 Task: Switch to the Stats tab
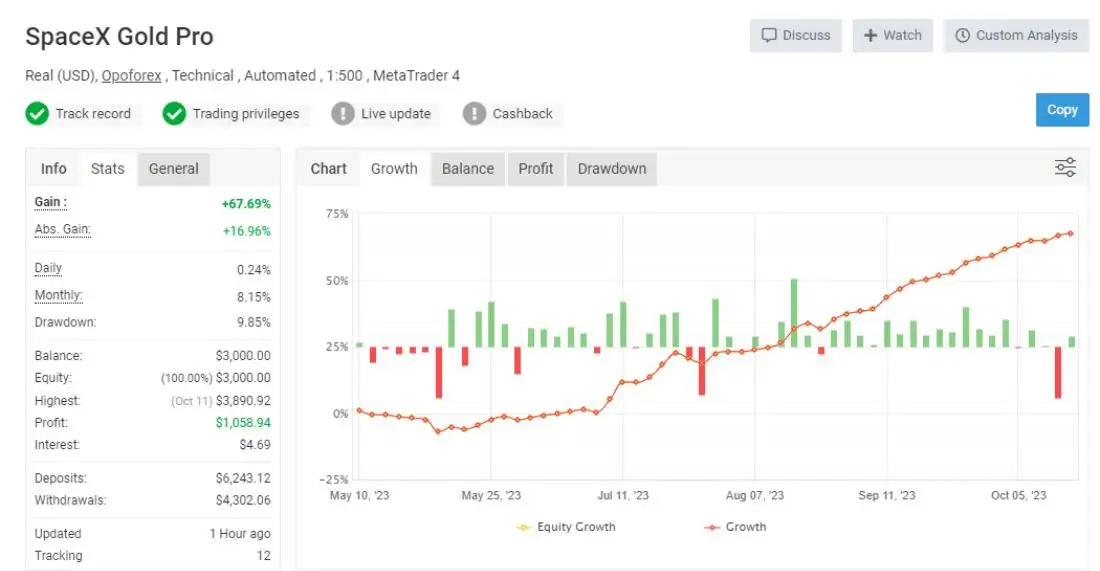108,169
